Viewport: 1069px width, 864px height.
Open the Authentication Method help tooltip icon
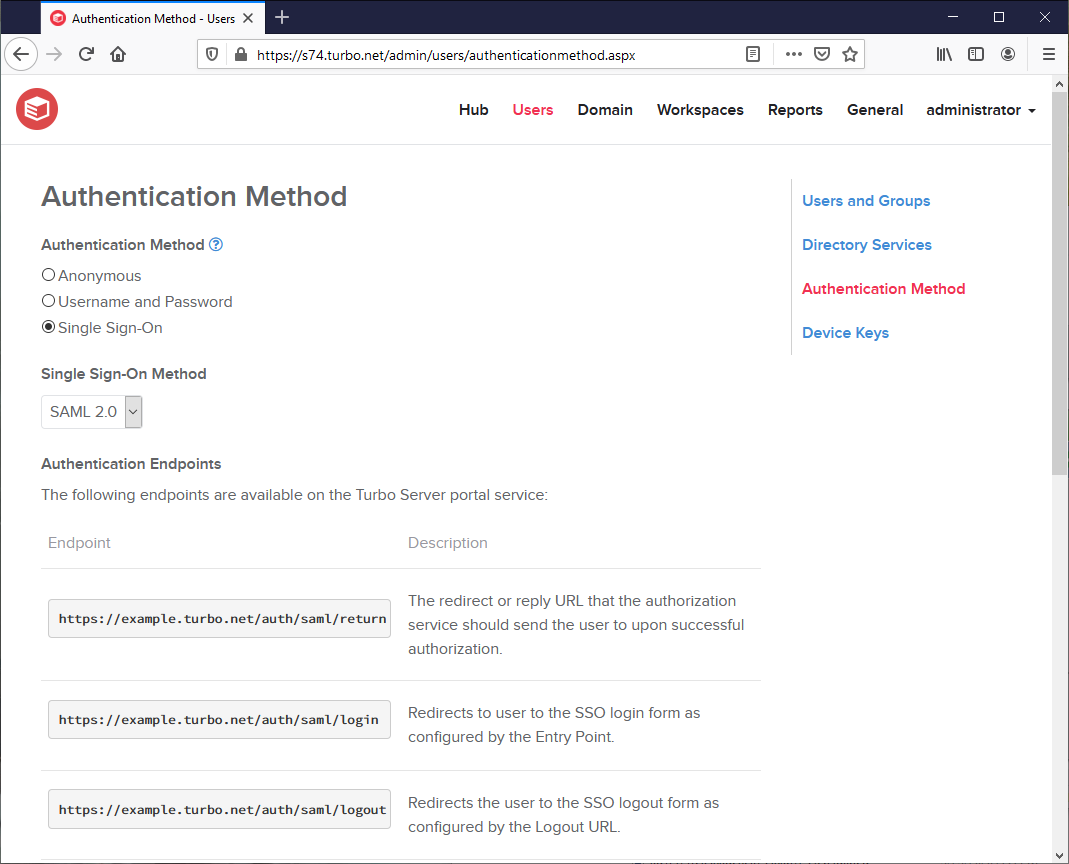[x=216, y=244]
